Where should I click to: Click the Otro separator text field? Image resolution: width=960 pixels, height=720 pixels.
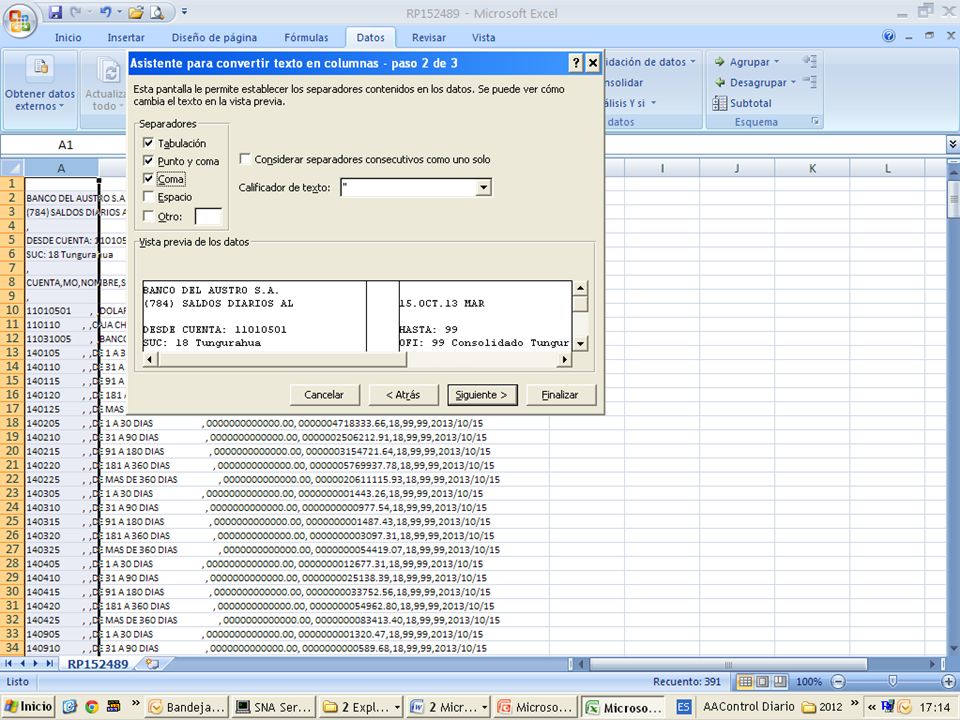[x=208, y=216]
